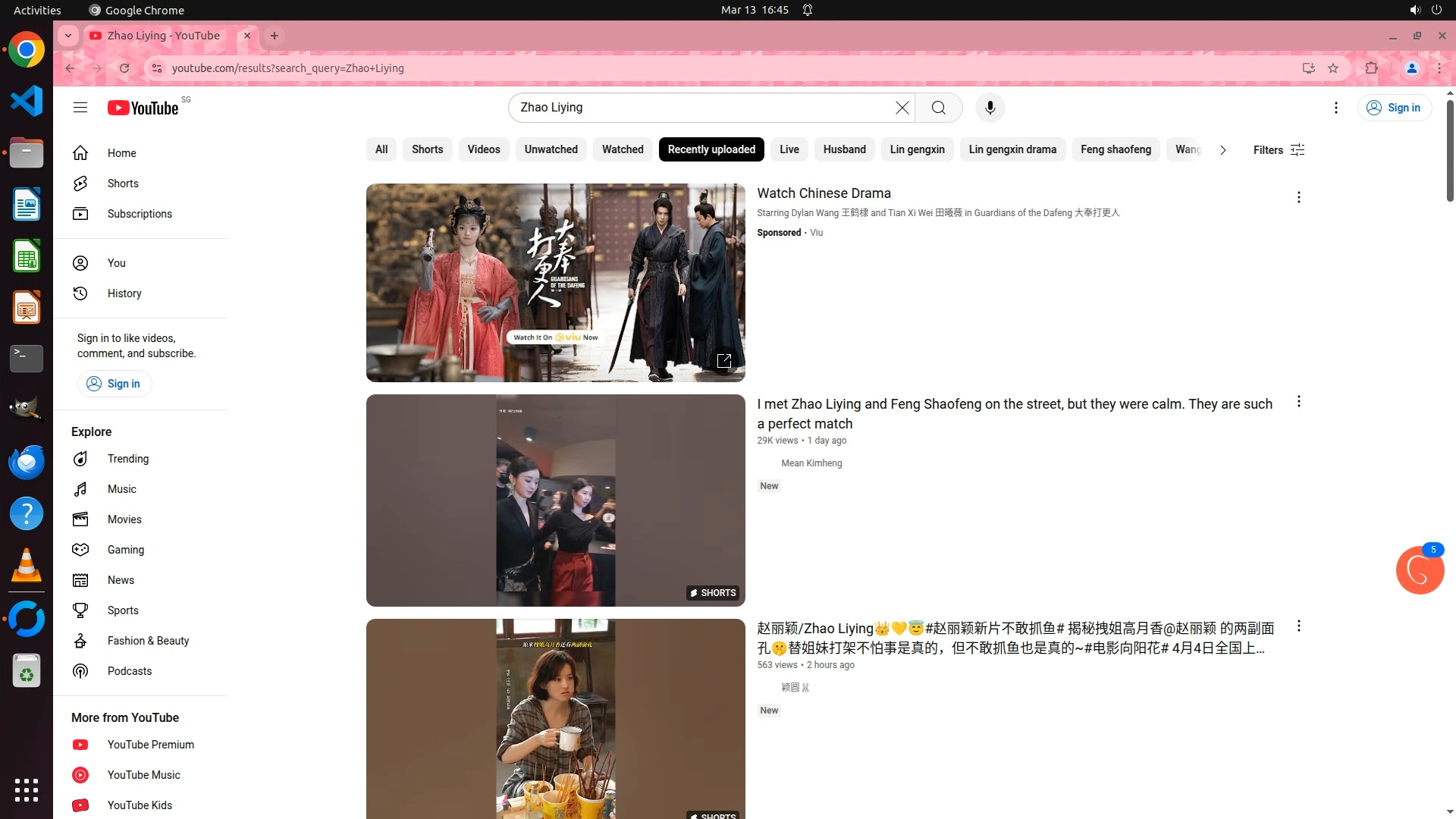Click the voice search microphone icon
This screenshot has height=819, width=1456.
coord(990,108)
